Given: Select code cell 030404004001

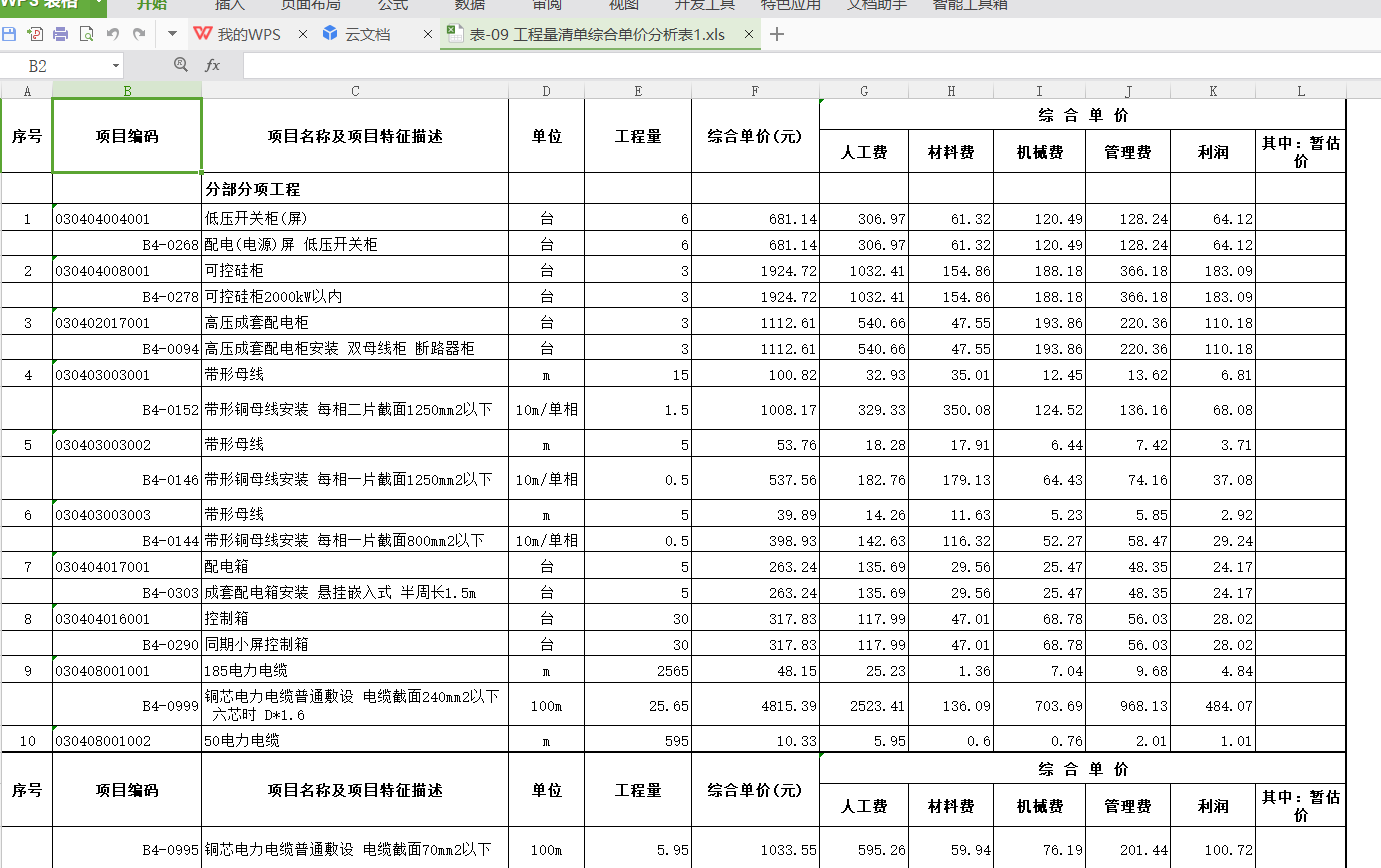Looking at the screenshot, I should 127,218.
